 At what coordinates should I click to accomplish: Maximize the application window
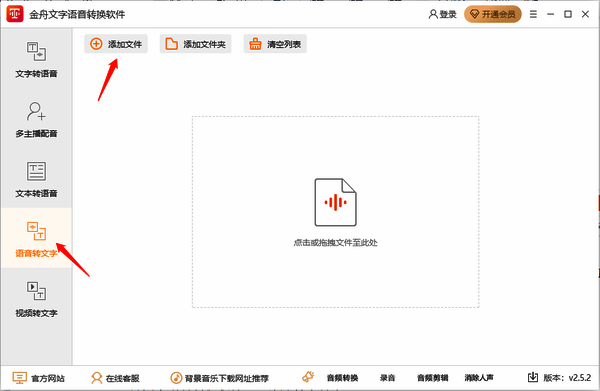point(568,14)
